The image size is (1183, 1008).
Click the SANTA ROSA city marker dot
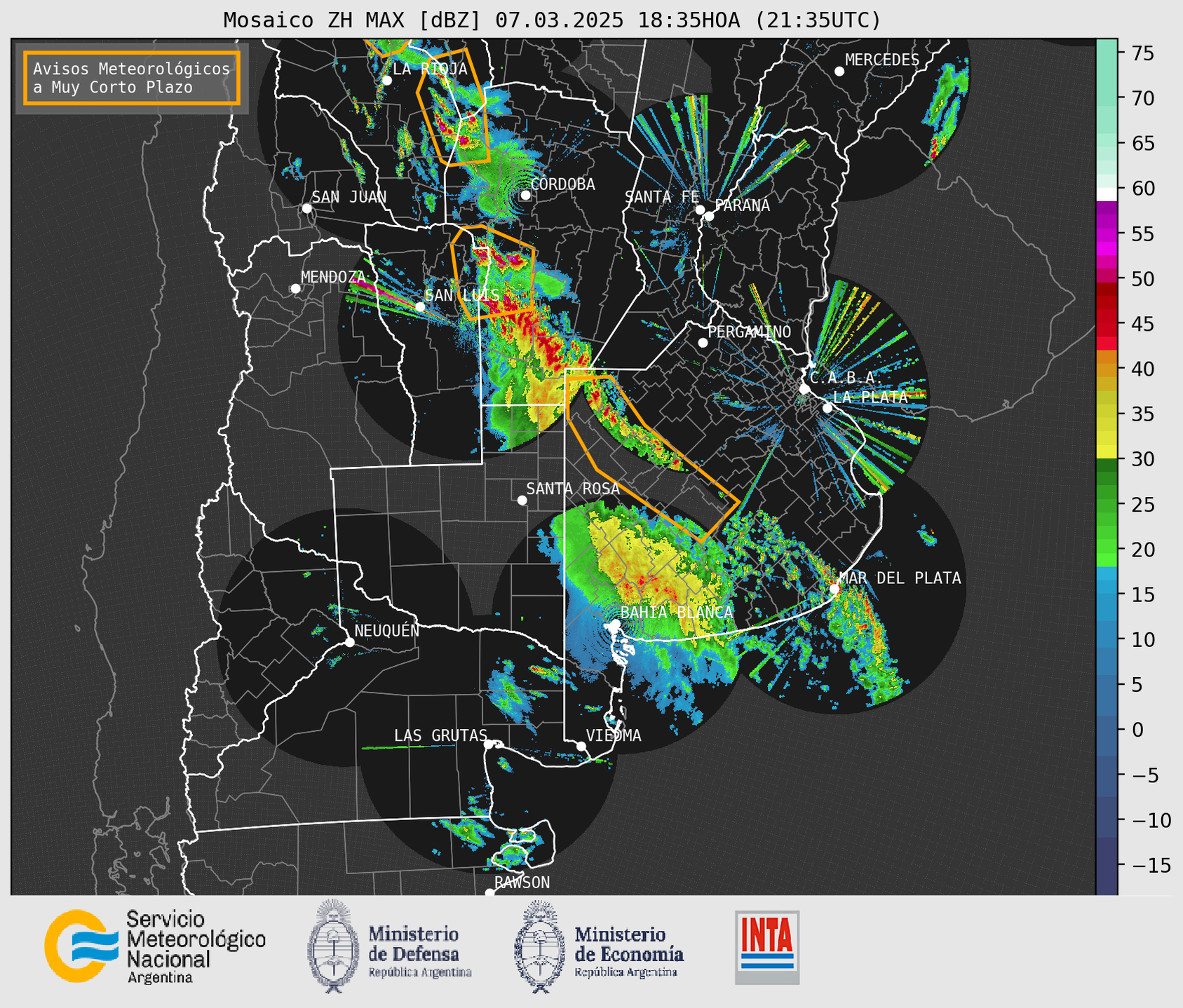(522, 500)
